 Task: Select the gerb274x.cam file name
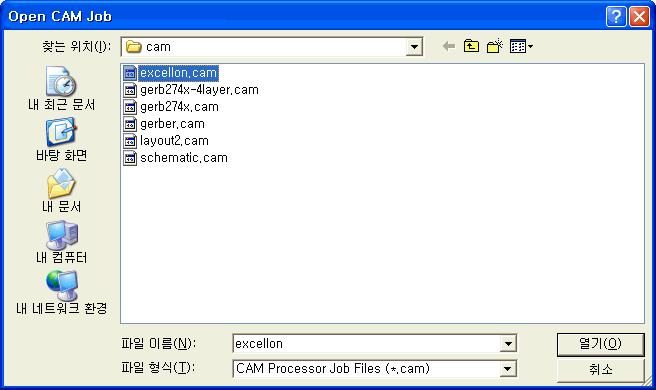coord(179,107)
